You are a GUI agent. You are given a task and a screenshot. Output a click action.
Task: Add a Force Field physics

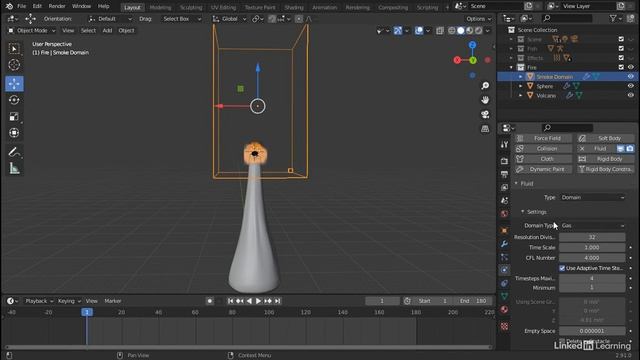pos(543,138)
